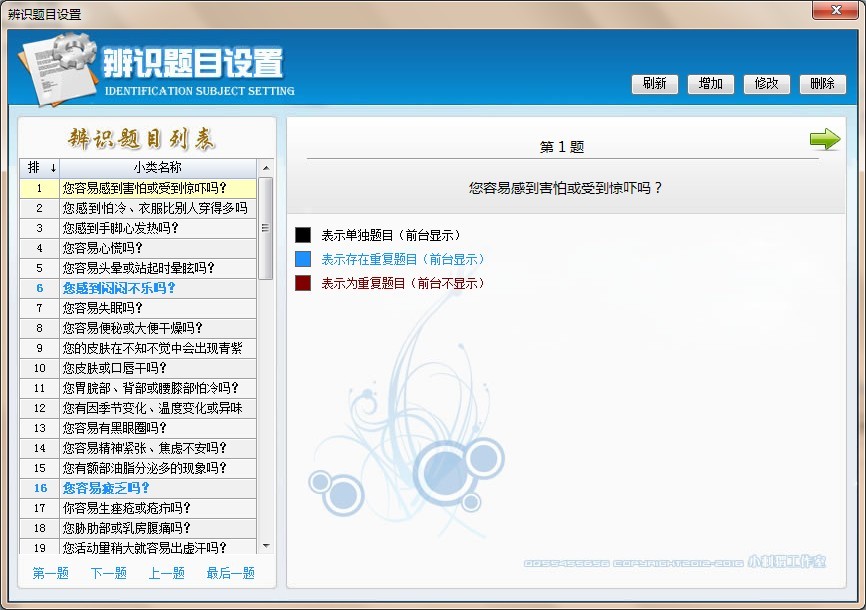This screenshot has width=866, height=610.
Task: Jump to 最后一题 last question link
Action: [x=231, y=573]
